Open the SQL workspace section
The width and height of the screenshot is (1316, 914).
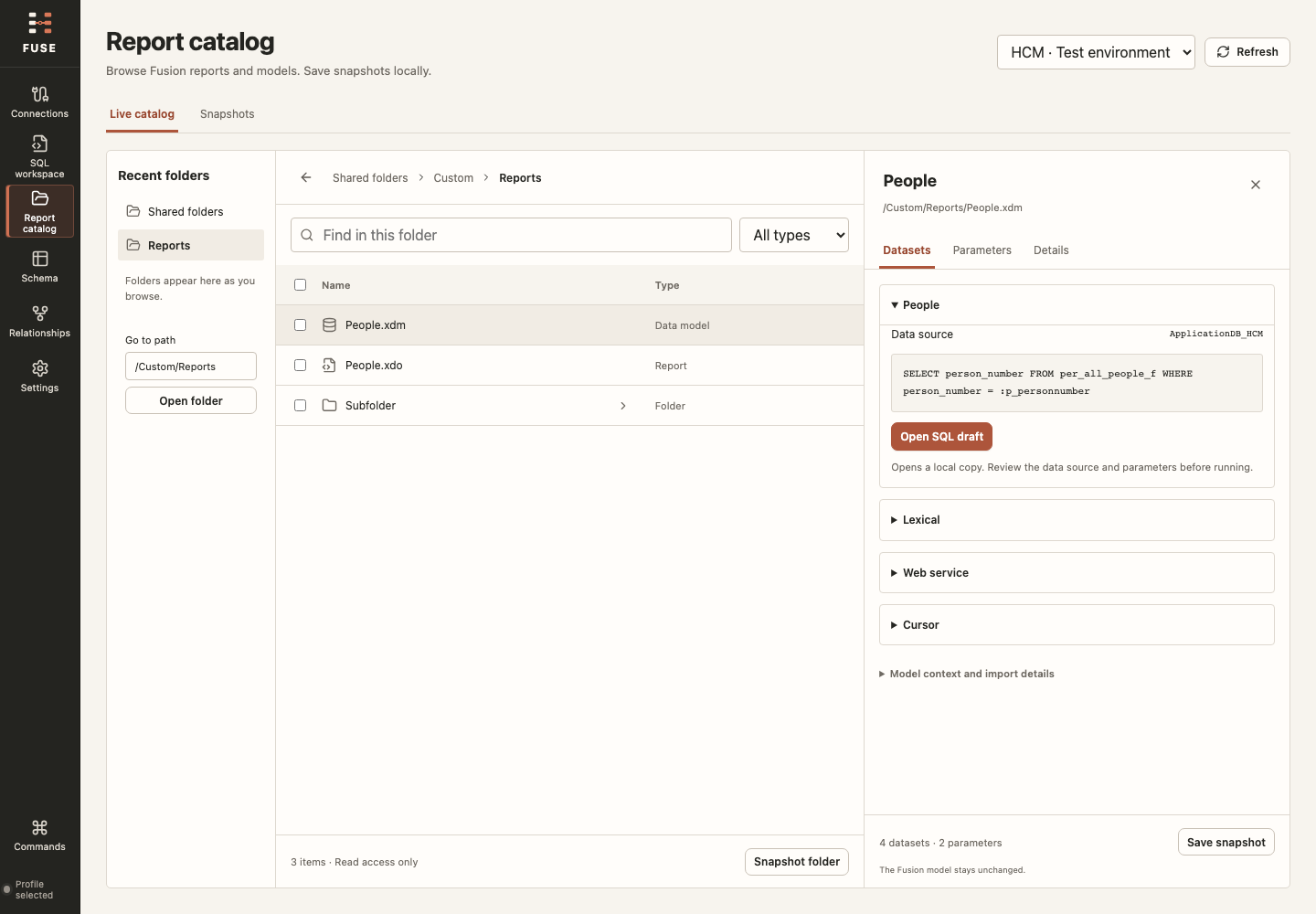tap(39, 156)
